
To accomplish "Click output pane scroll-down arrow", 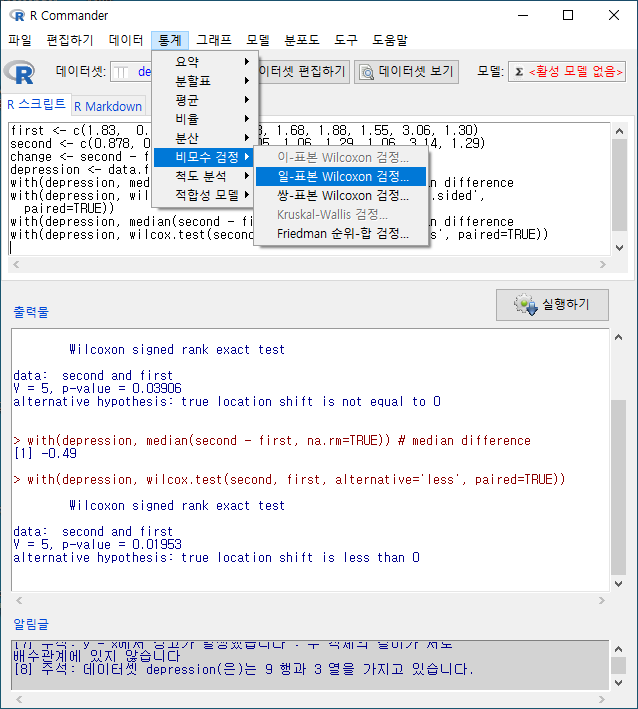I will point(619,584).
